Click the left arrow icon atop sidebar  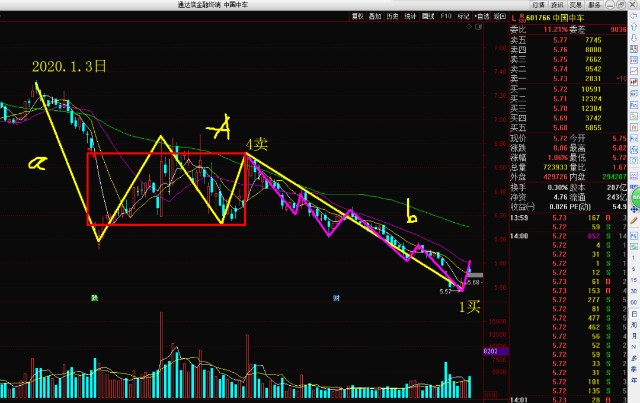point(634,16)
